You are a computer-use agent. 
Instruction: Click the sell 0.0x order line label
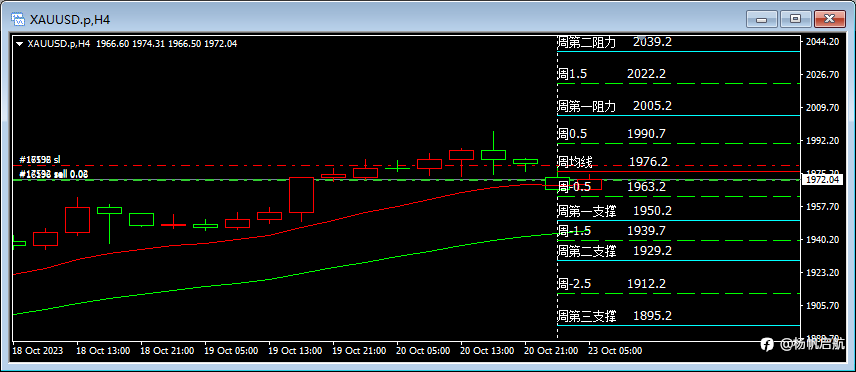click(x=54, y=174)
